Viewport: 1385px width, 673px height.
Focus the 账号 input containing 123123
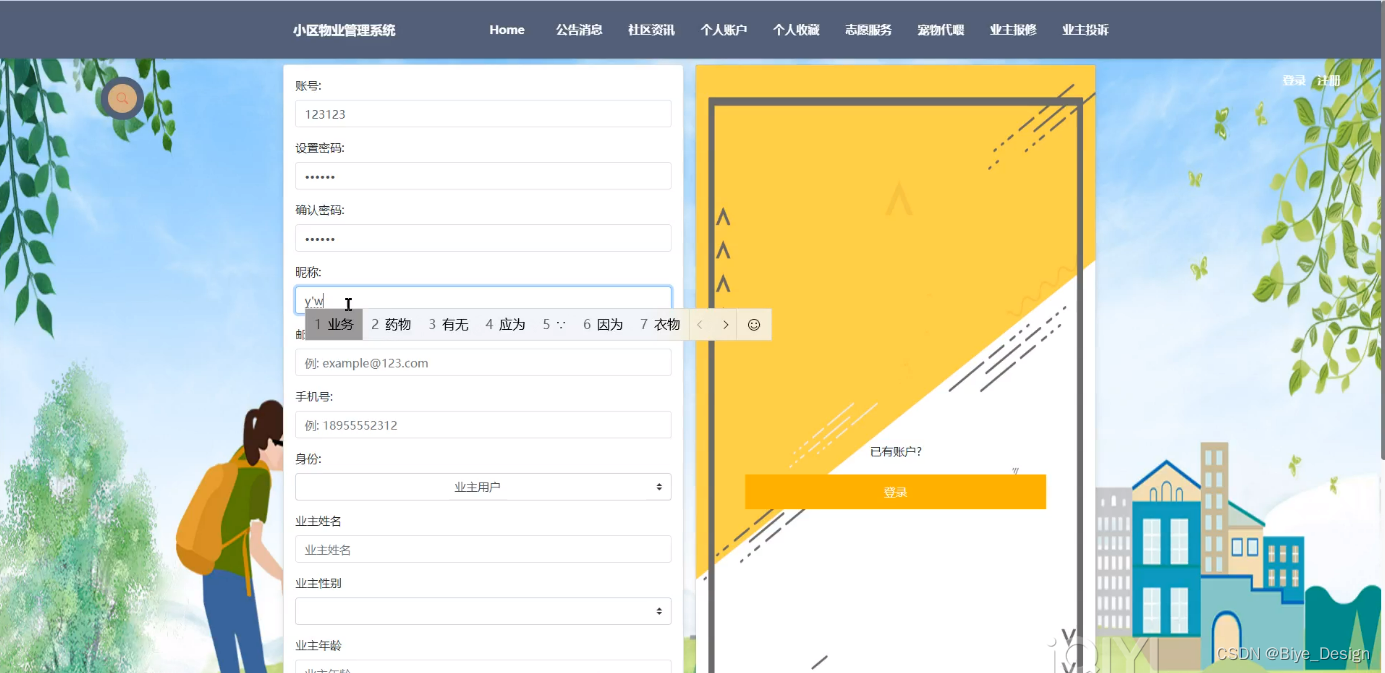click(x=483, y=114)
